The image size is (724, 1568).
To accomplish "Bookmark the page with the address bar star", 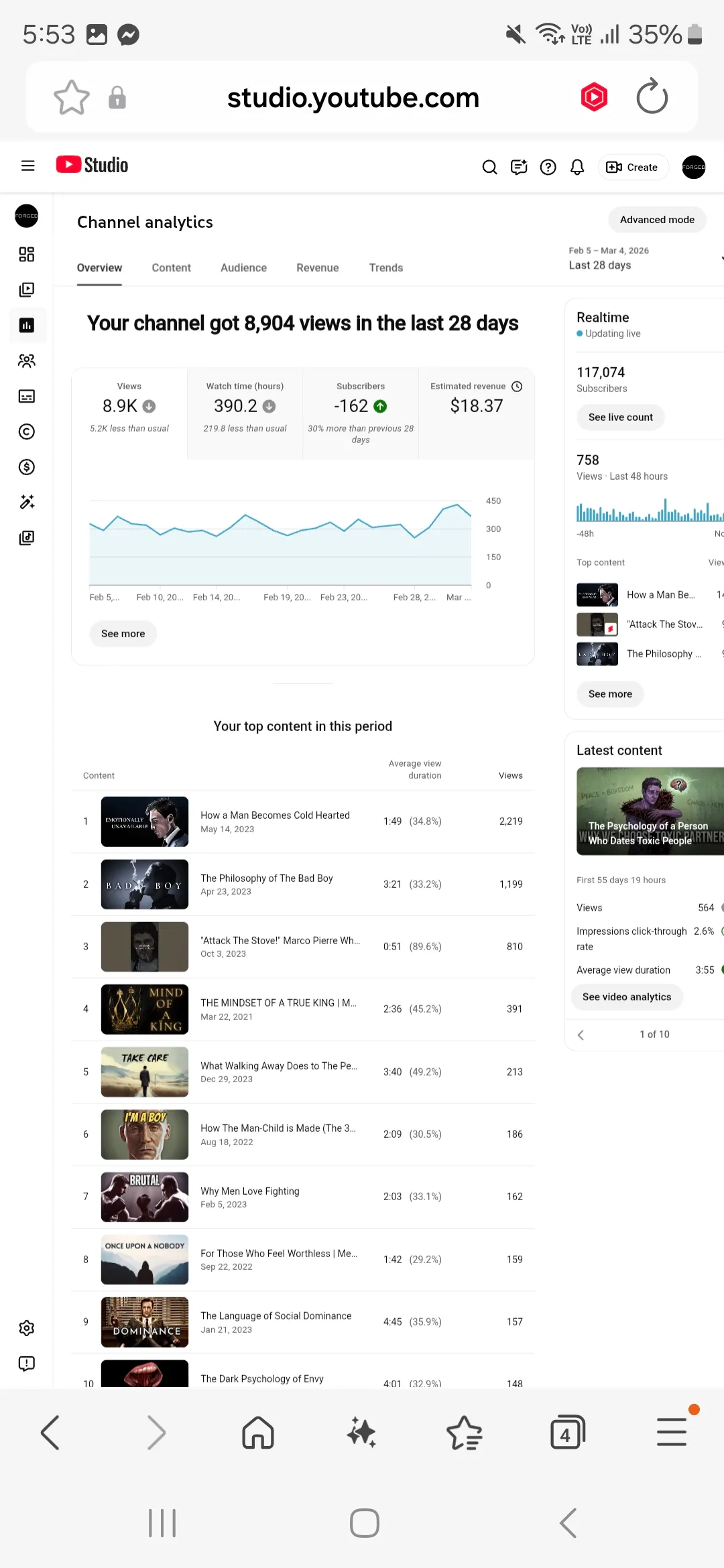I will coord(72,98).
